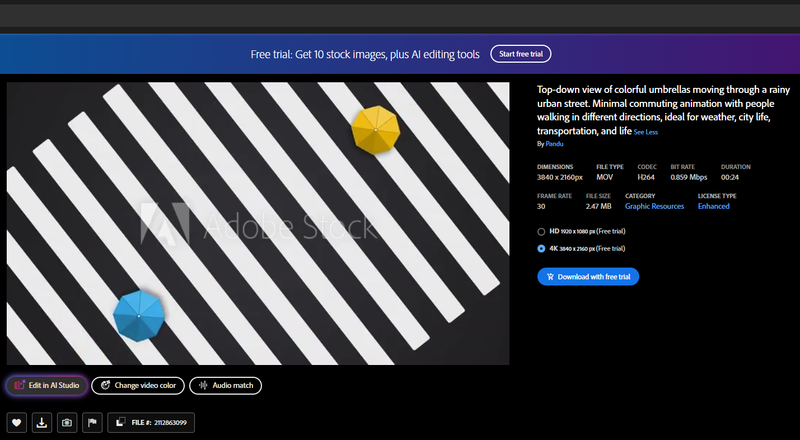Start the free trial from banner
This screenshot has height=440, width=800.
tap(521, 54)
